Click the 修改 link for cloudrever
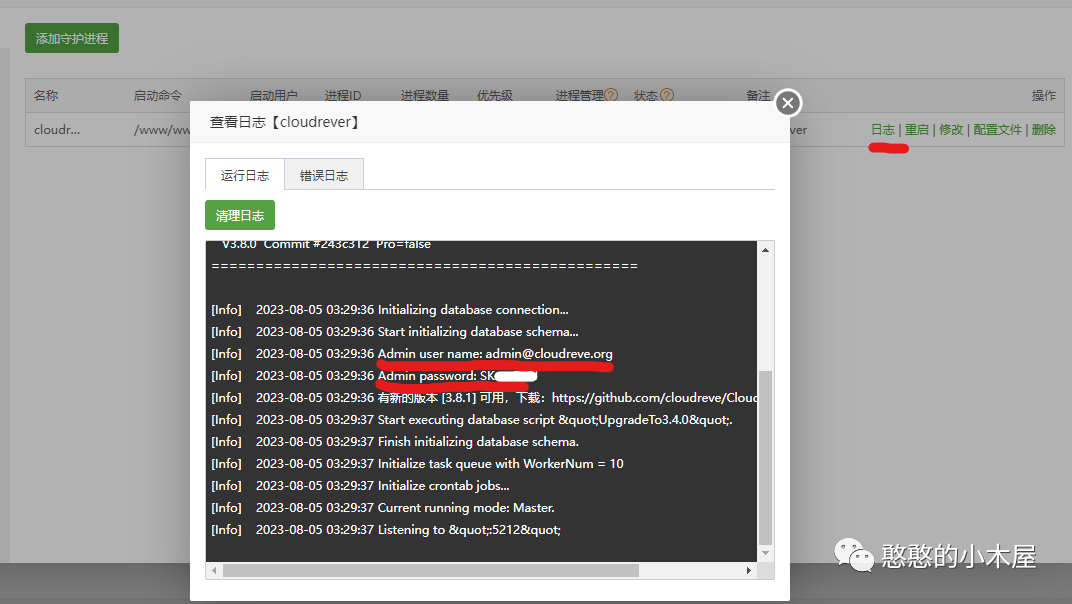 point(951,130)
